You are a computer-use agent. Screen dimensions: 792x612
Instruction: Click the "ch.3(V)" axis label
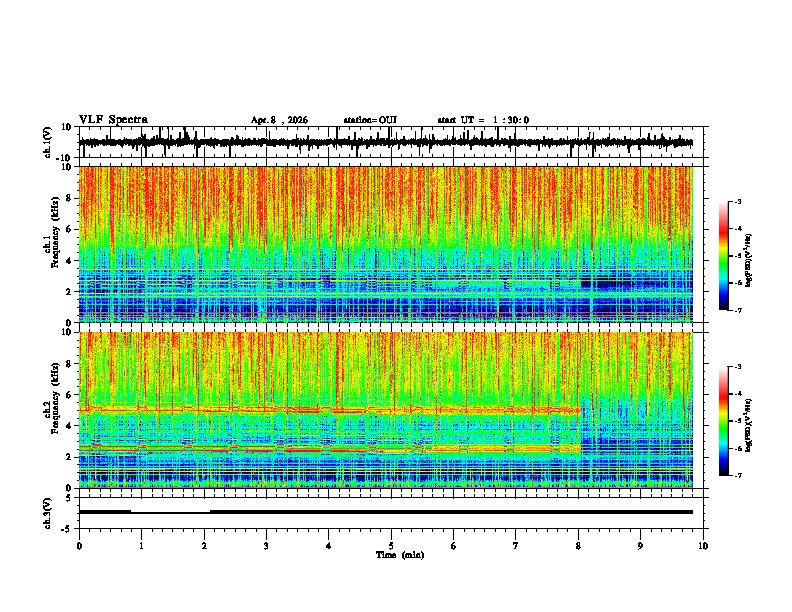click(48, 514)
